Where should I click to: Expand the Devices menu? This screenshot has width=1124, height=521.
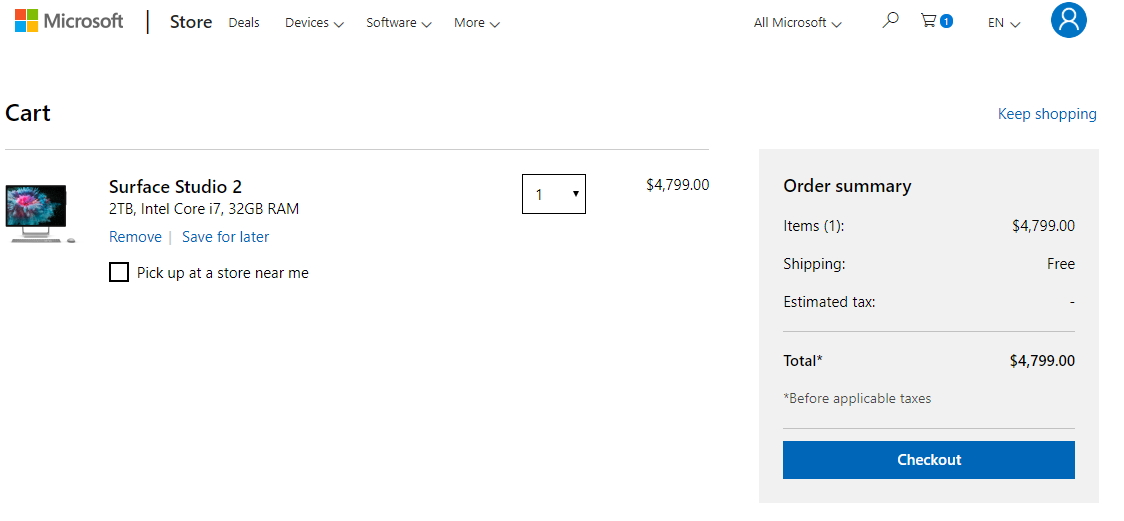[314, 23]
